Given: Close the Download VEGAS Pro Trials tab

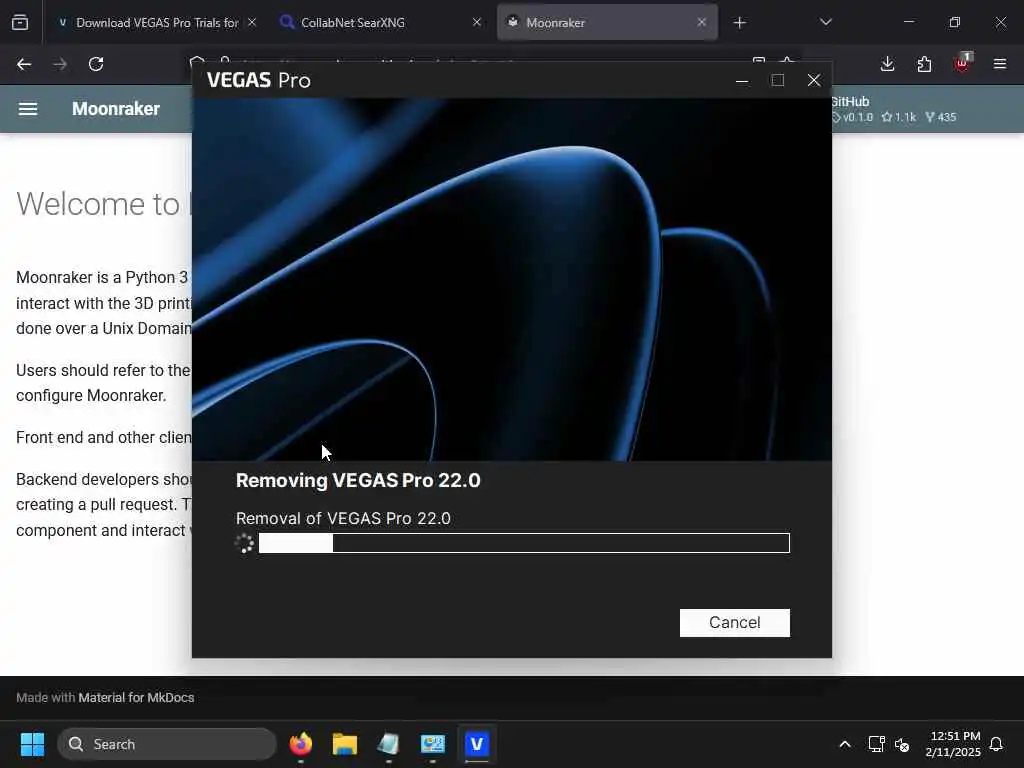Looking at the screenshot, I should (251, 23).
